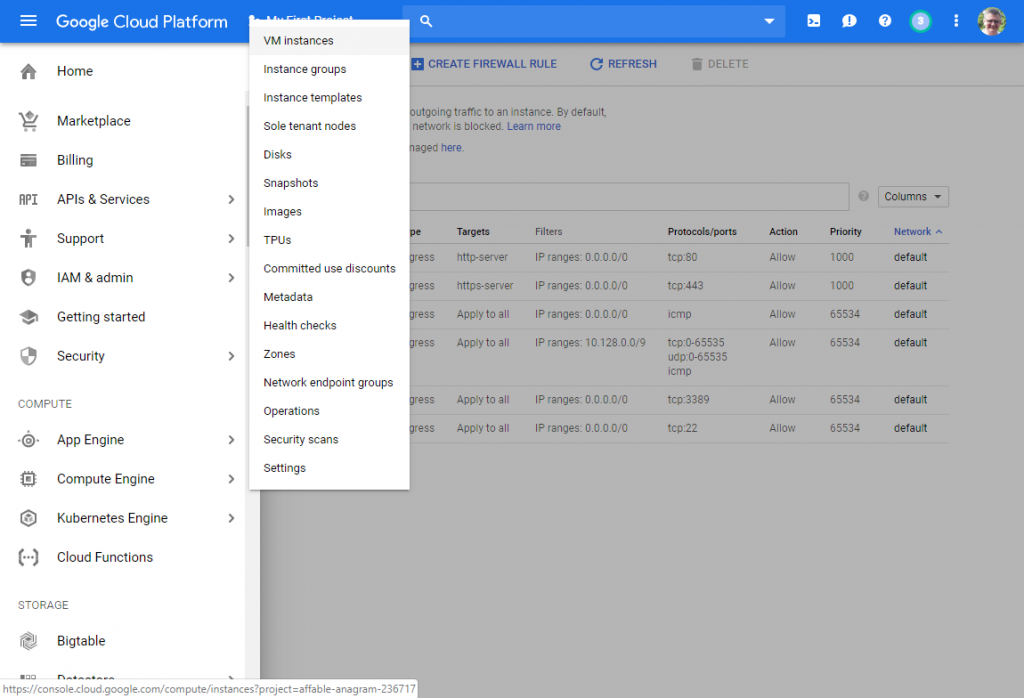The image size is (1024, 698).
Task: Expand Compute Engine submenu chevron
Action: point(231,479)
